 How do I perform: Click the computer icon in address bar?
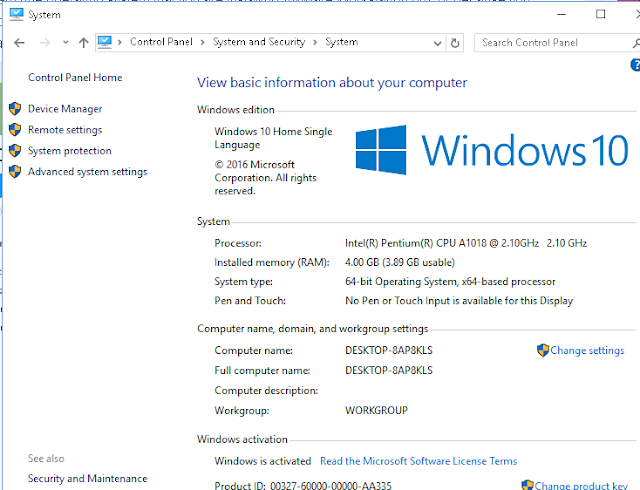tap(104, 42)
